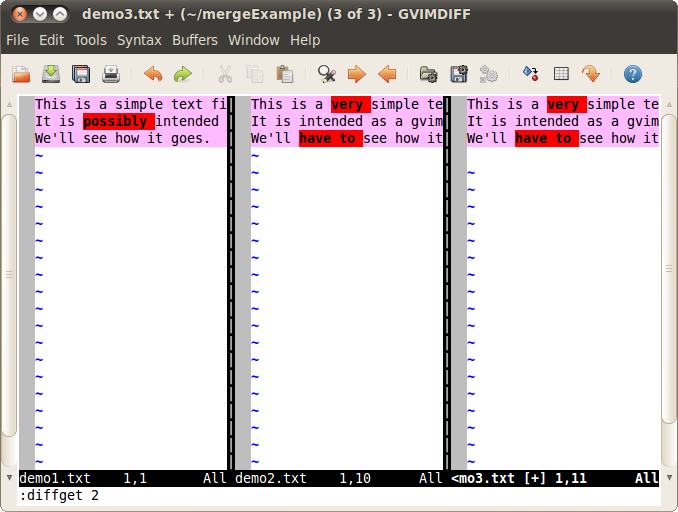The height and width of the screenshot is (512, 678).
Task: Close the GVIMDIFF window
Action: 19,14
